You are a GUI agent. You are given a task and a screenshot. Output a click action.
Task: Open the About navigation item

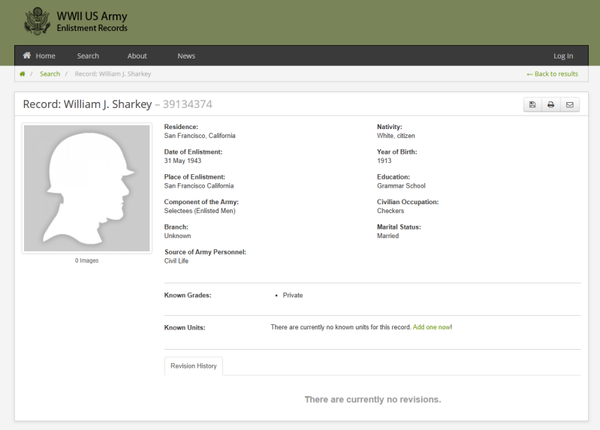point(137,56)
